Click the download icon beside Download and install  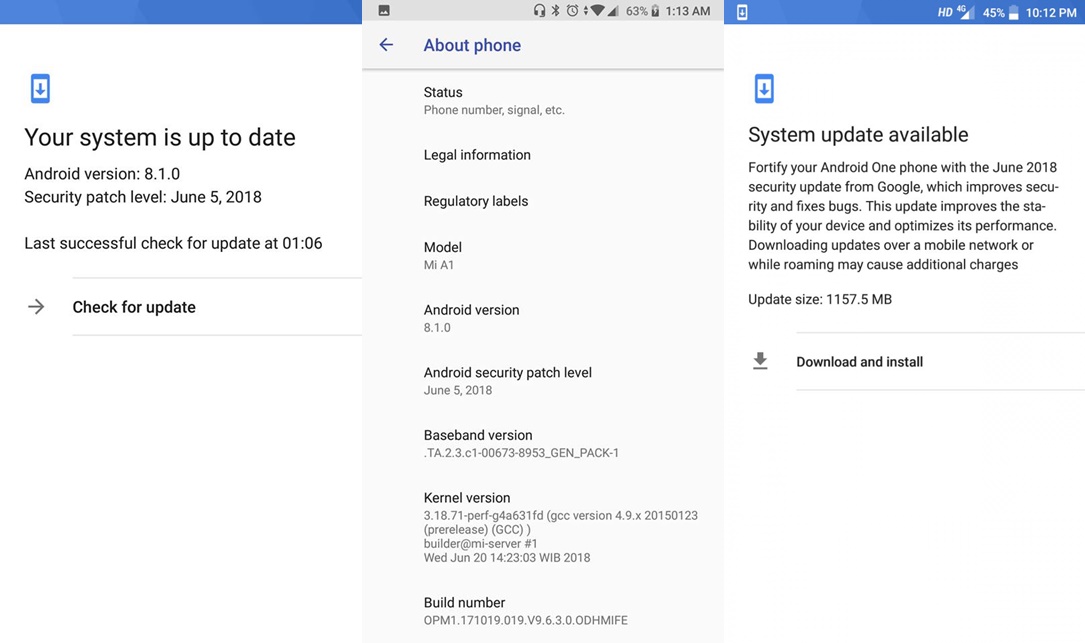pos(760,361)
